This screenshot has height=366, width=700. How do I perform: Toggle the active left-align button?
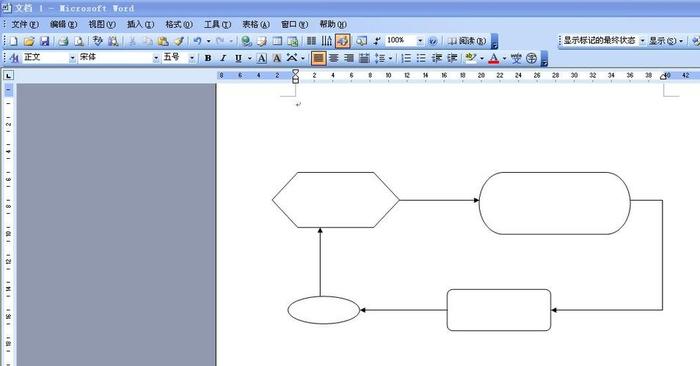(318, 58)
